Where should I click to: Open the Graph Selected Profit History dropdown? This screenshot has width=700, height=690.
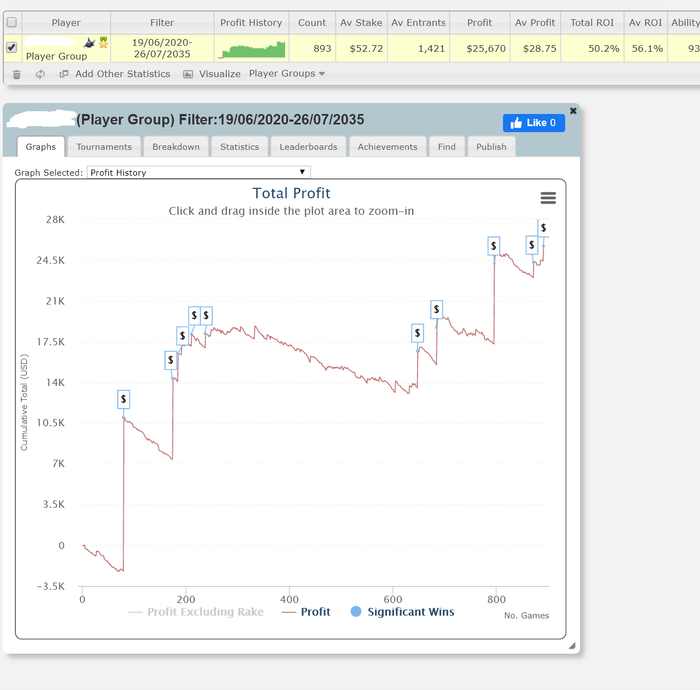tap(199, 172)
